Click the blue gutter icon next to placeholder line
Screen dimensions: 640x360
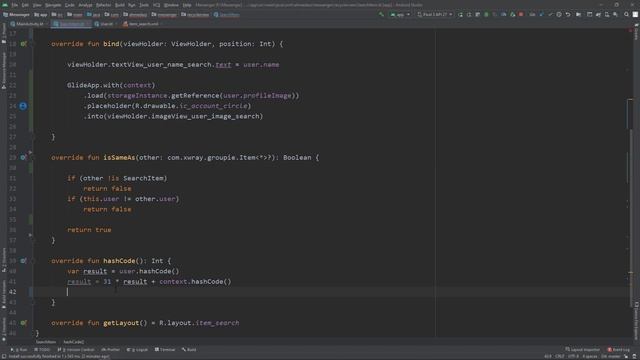coord(23,106)
